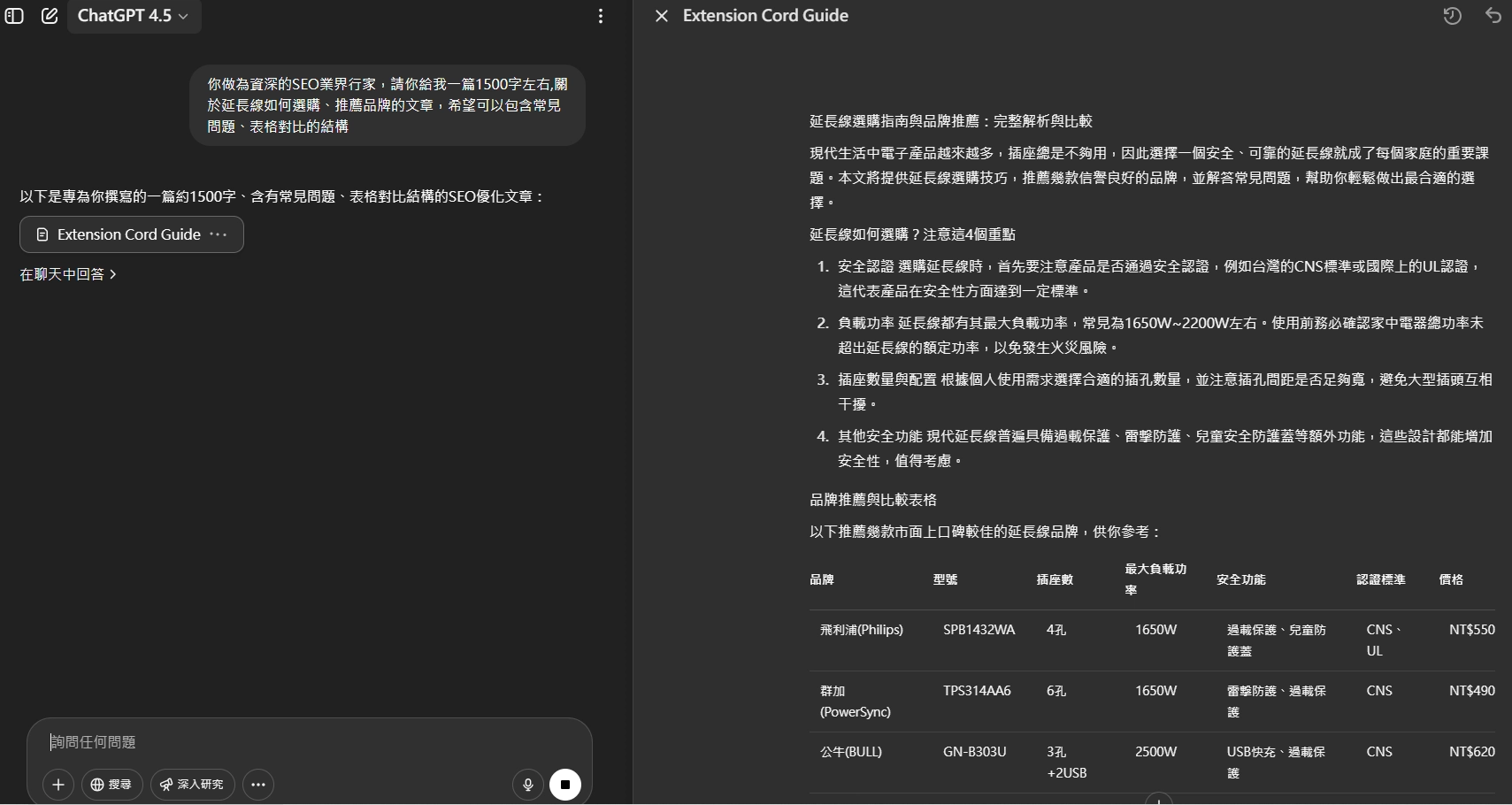Click the NT$620 price cell
Viewport: 1512px width, 805px height.
(1472, 752)
